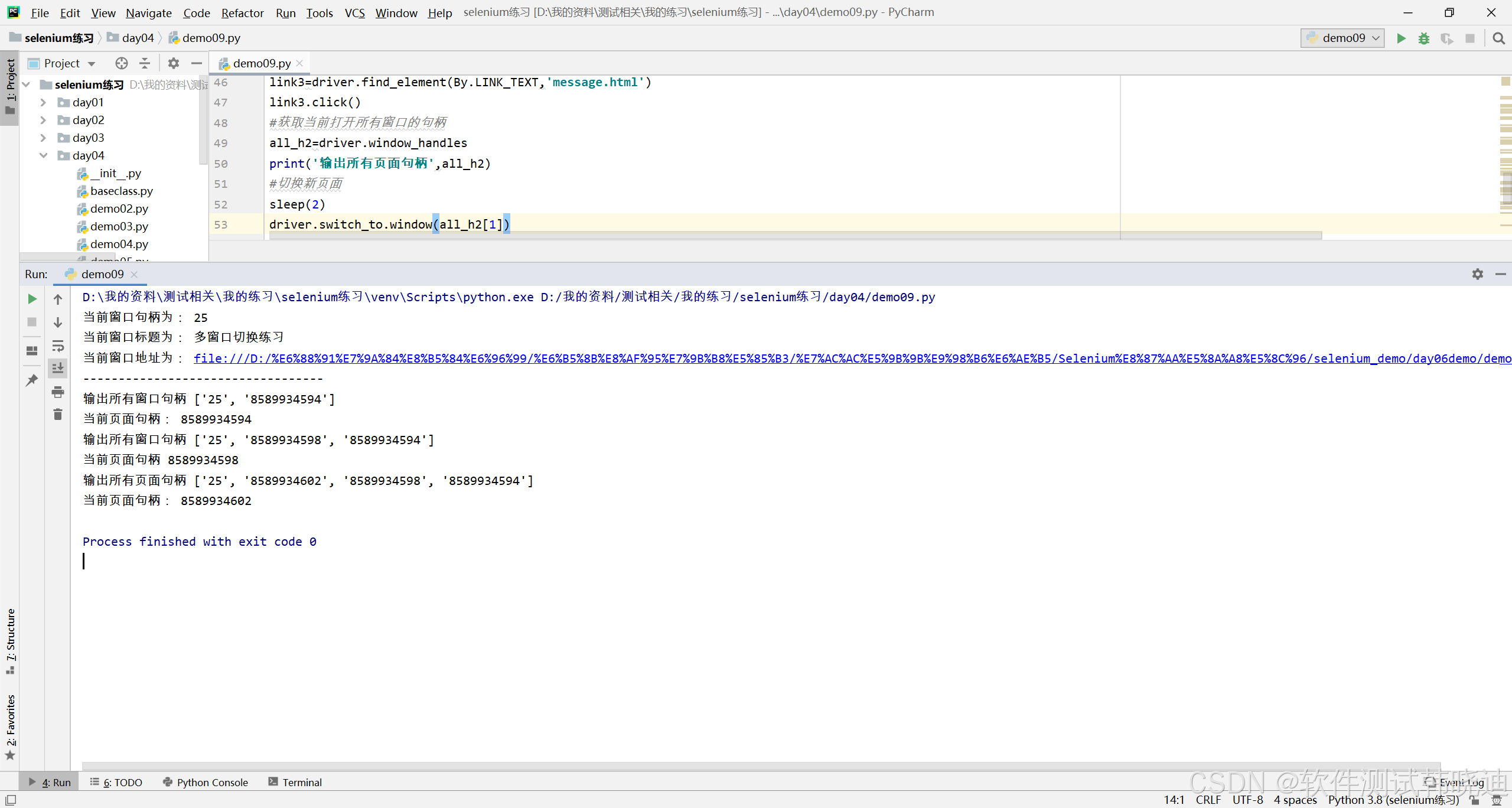Rerun demo09 in Run panel
Viewport: 1512px width, 808px height.
pos(32,299)
